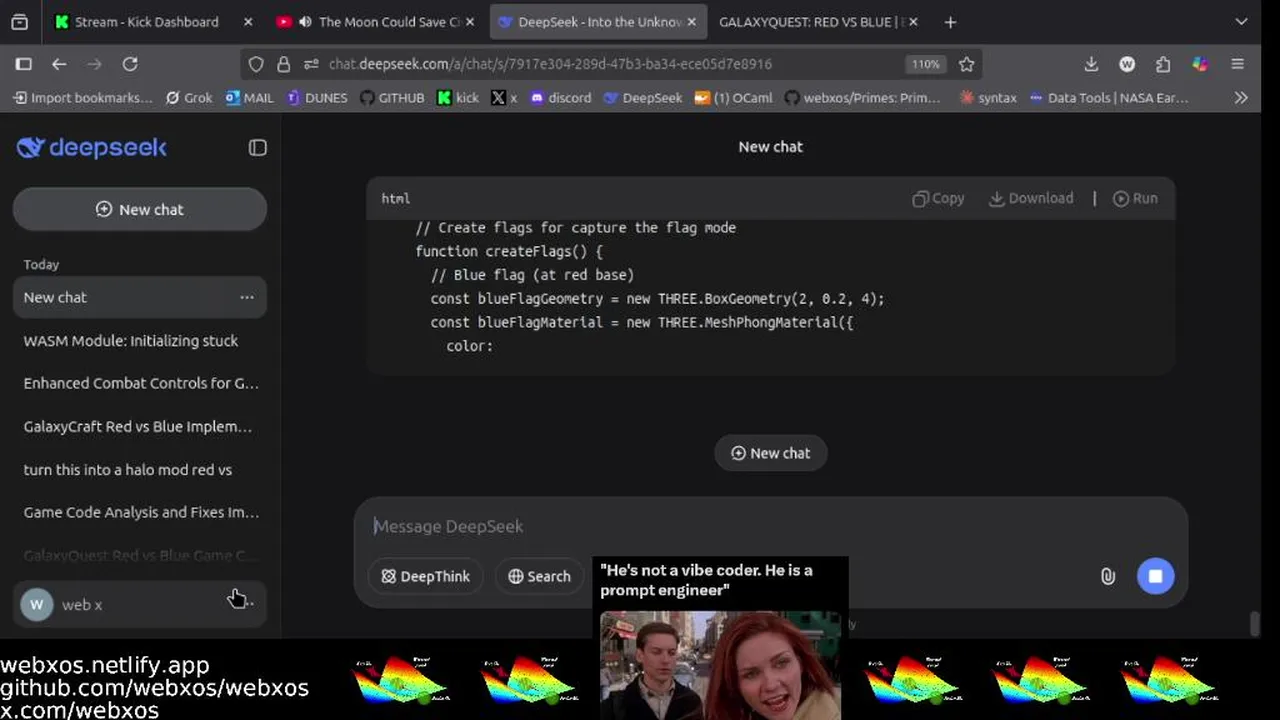This screenshot has height=720, width=1280.
Task: Open the Grok bookmark
Action: 189,98
